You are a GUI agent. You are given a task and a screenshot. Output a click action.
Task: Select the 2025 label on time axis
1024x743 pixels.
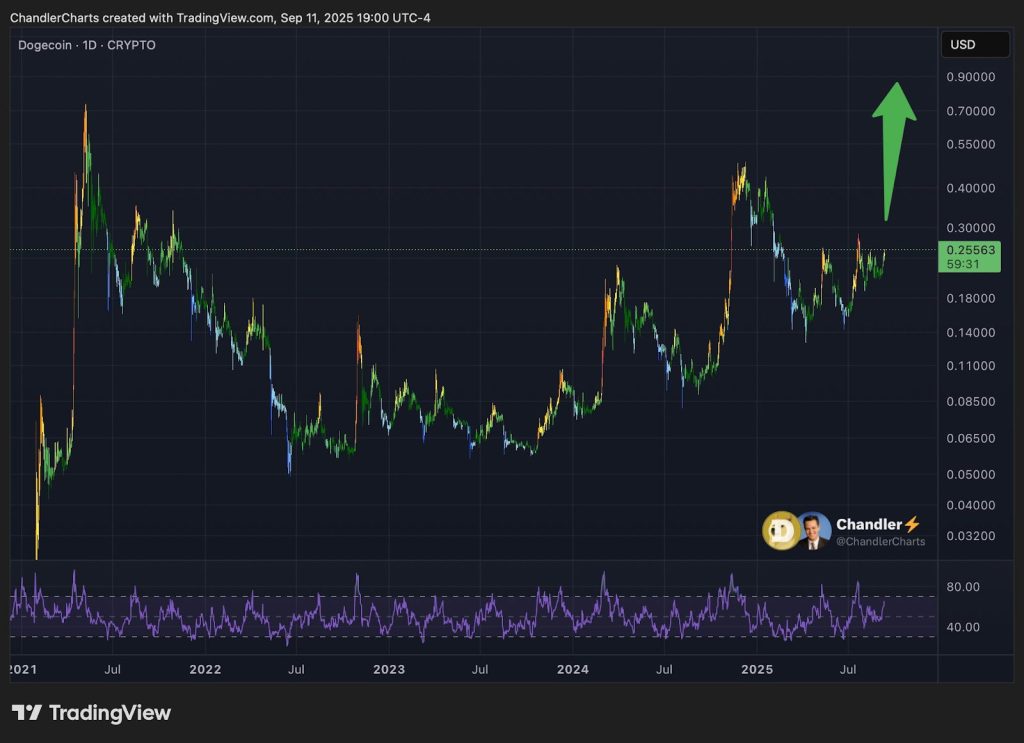(757, 668)
